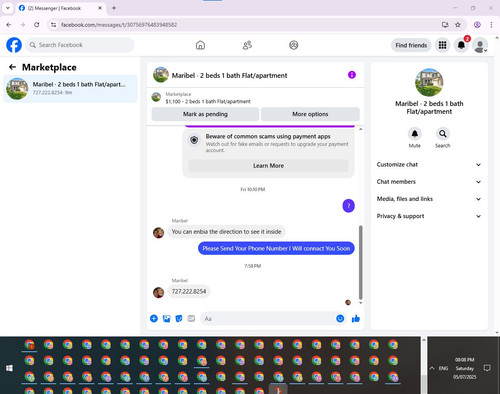Attach a photo using the image icon
500x394 pixels.
[166, 318]
